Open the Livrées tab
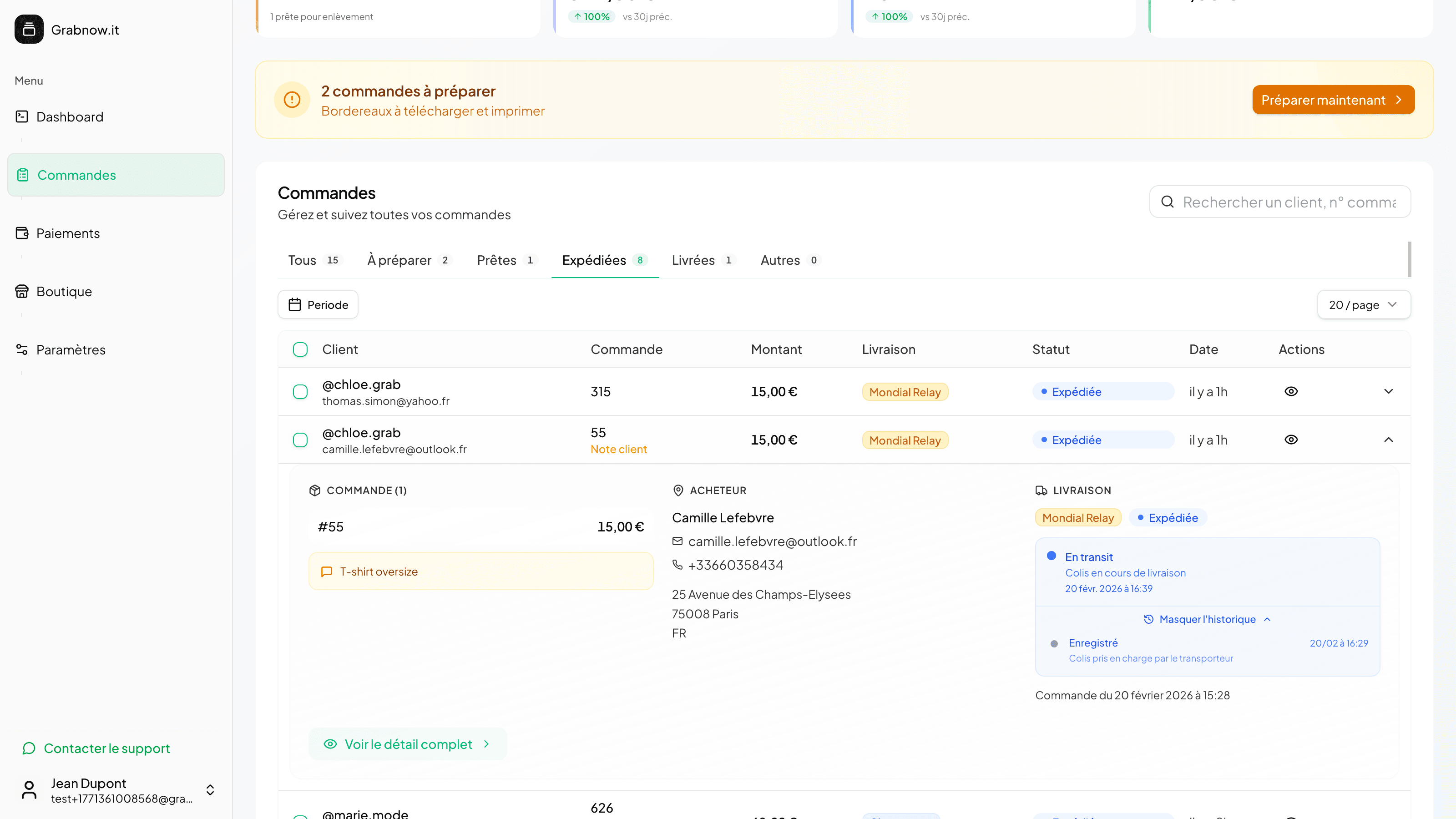 (x=693, y=260)
